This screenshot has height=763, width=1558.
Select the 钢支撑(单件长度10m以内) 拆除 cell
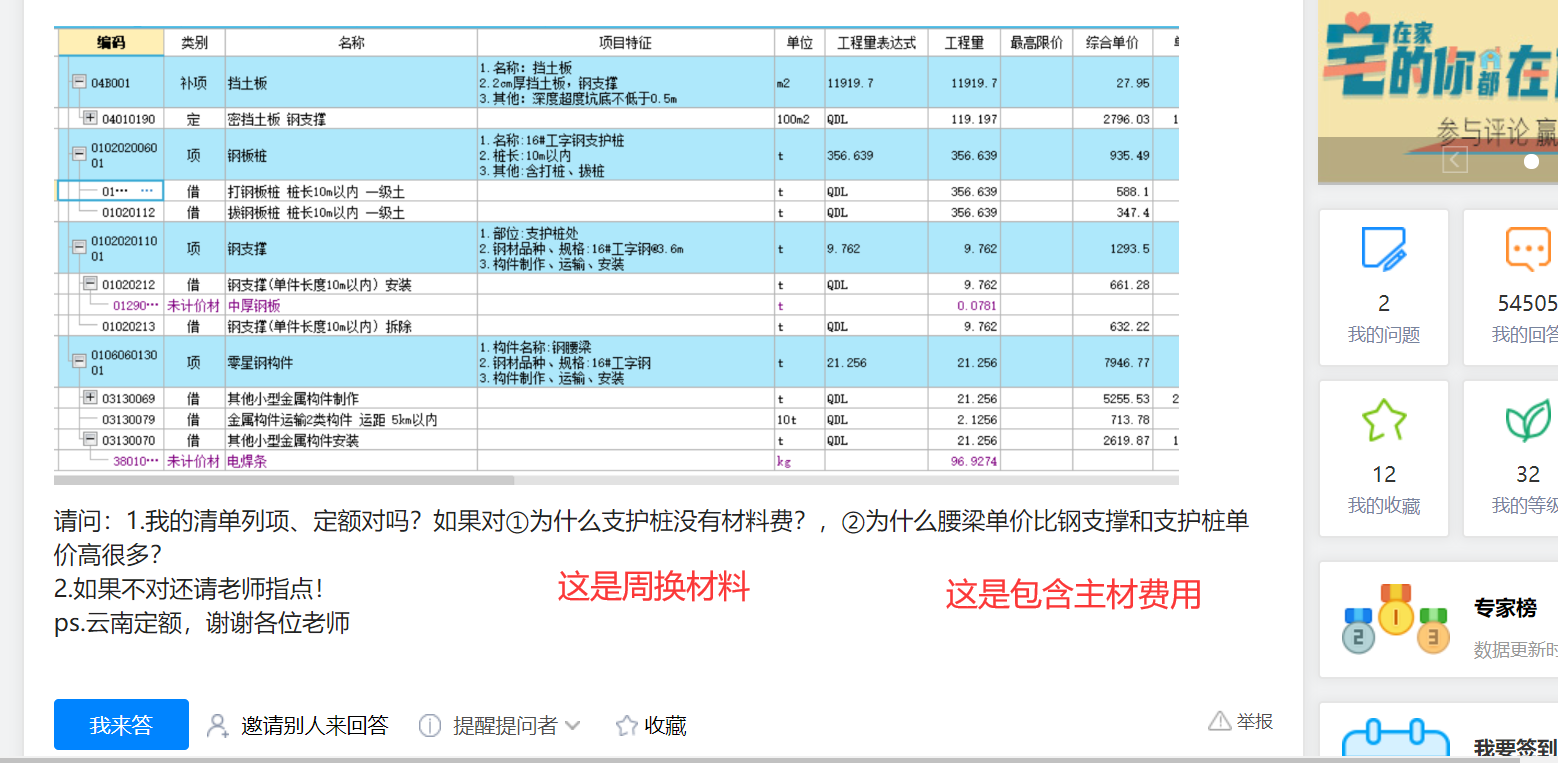pos(351,326)
